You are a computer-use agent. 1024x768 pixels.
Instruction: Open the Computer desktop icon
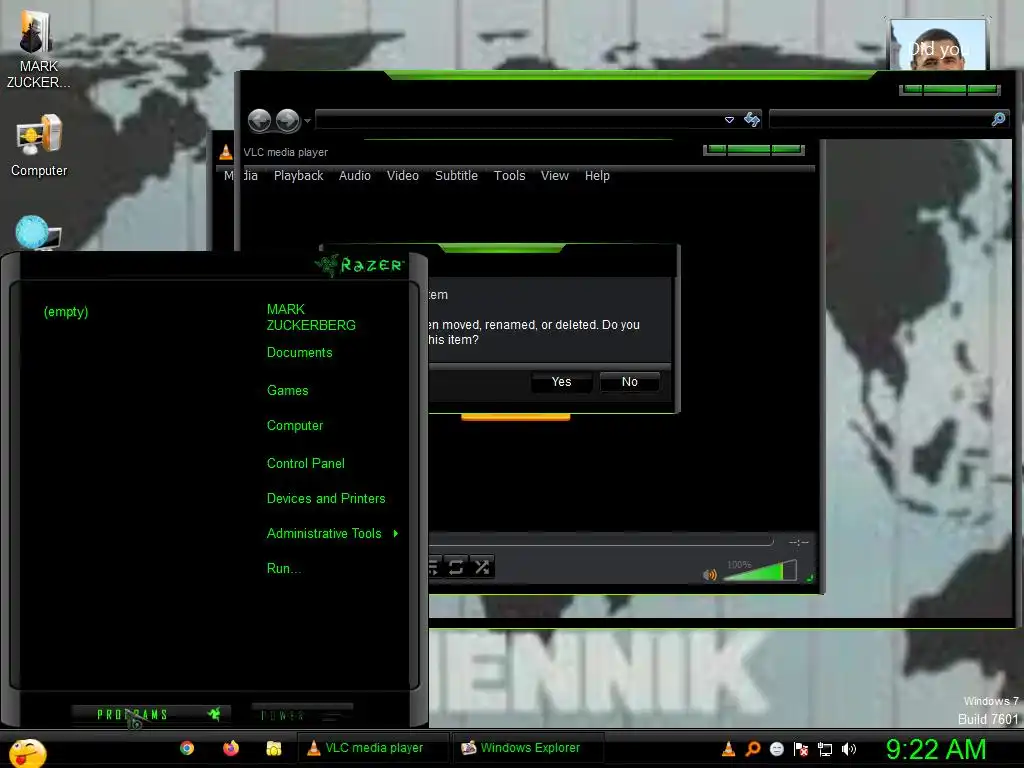pos(39,146)
